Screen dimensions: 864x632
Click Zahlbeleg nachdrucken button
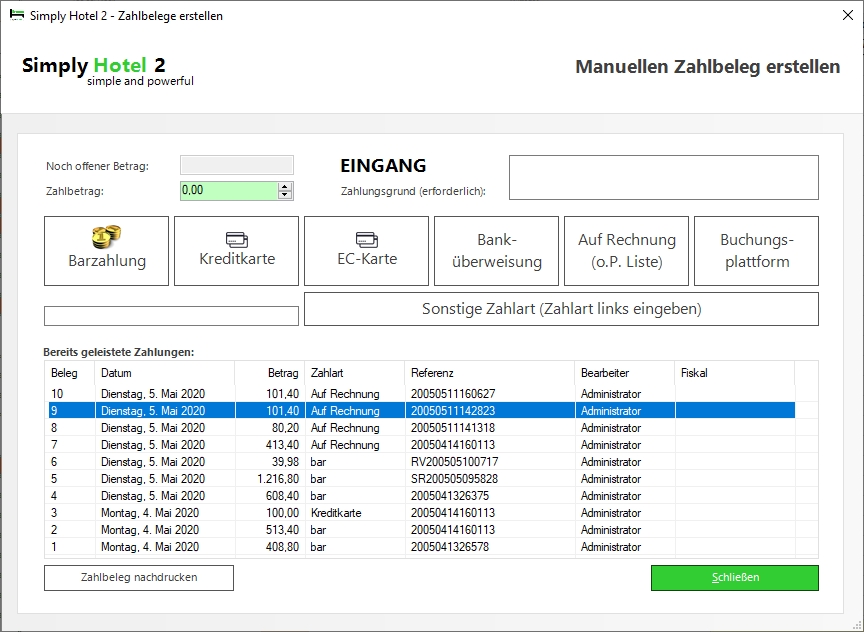(139, 577)
